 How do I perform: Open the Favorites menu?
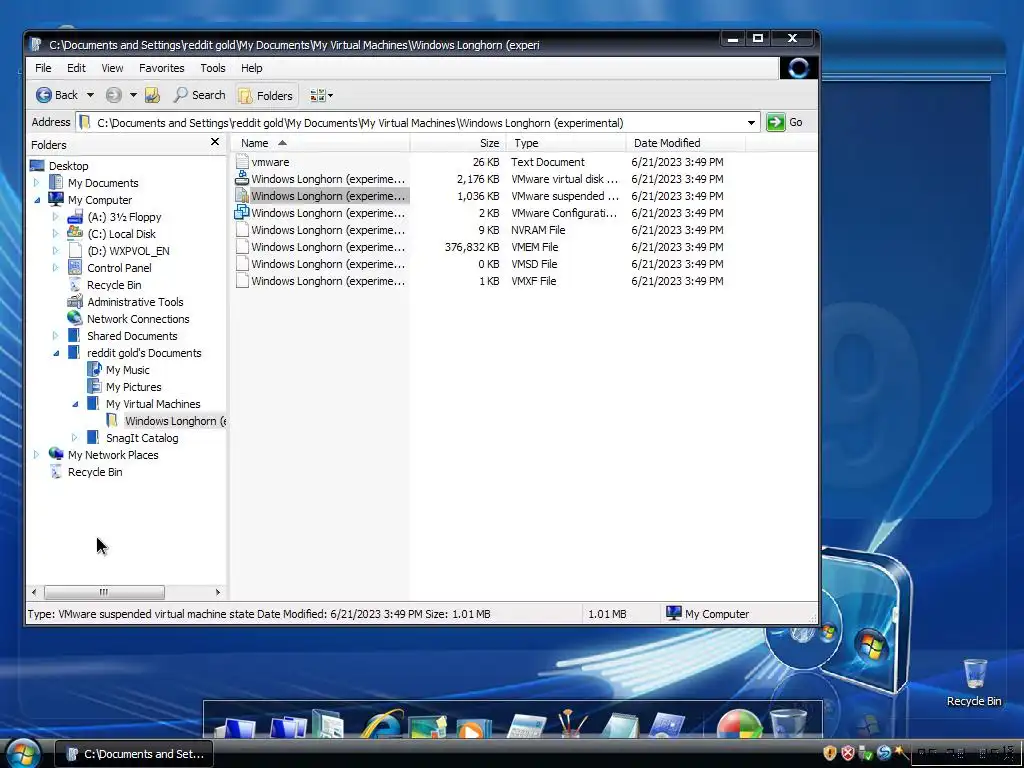tap(161, 68)
